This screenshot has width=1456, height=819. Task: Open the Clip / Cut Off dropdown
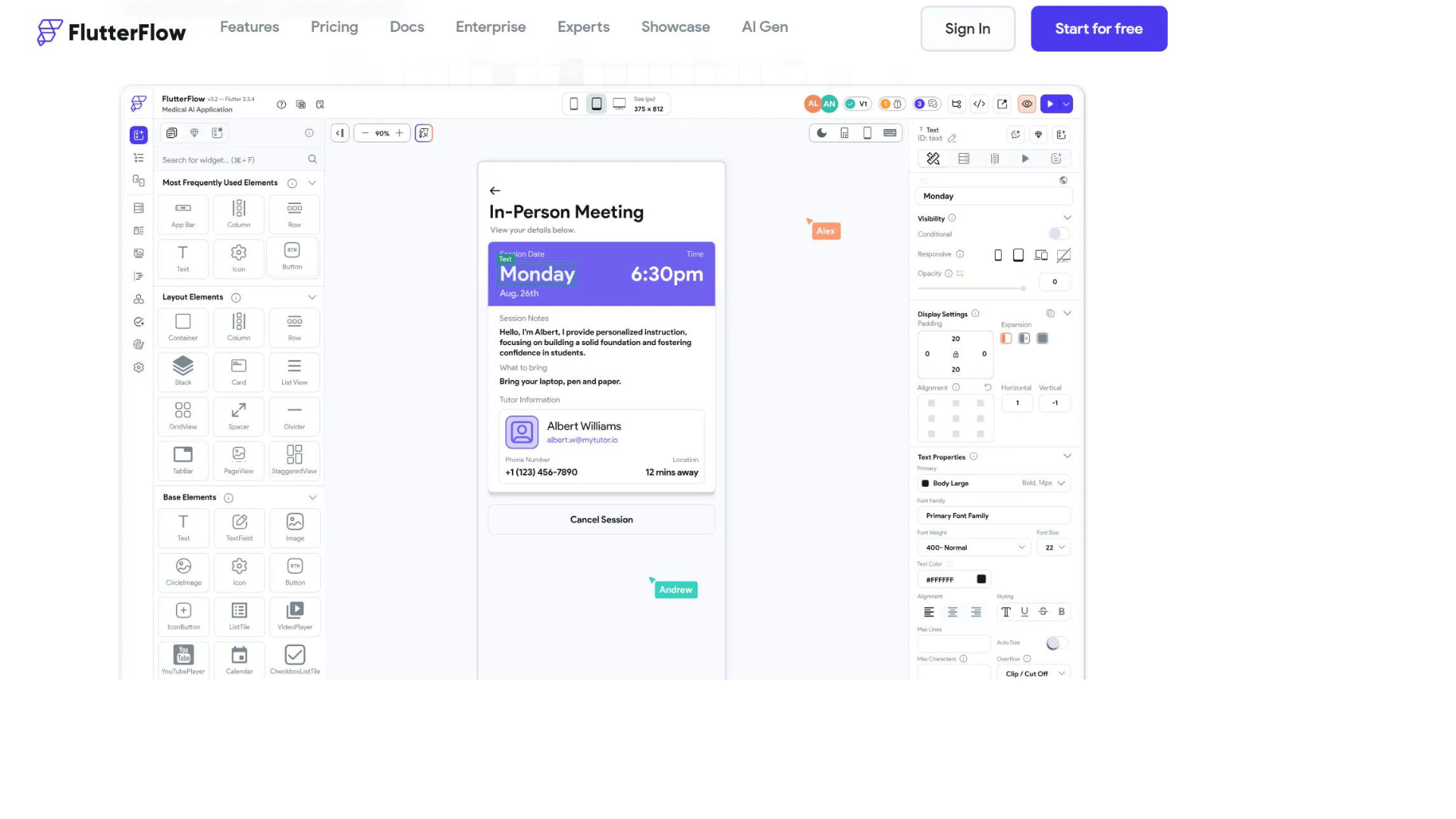pos(1034,673)
